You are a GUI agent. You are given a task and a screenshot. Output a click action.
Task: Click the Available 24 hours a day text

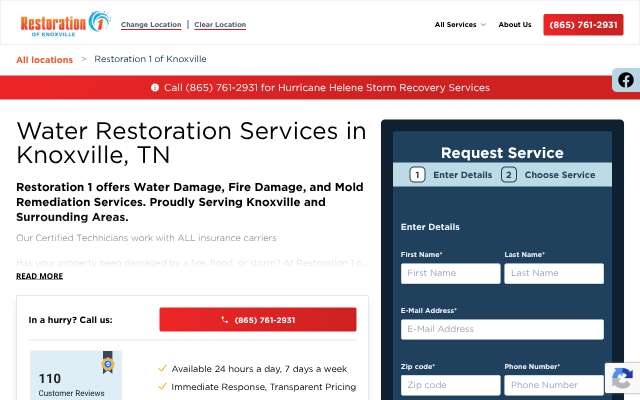coord(259,369)
